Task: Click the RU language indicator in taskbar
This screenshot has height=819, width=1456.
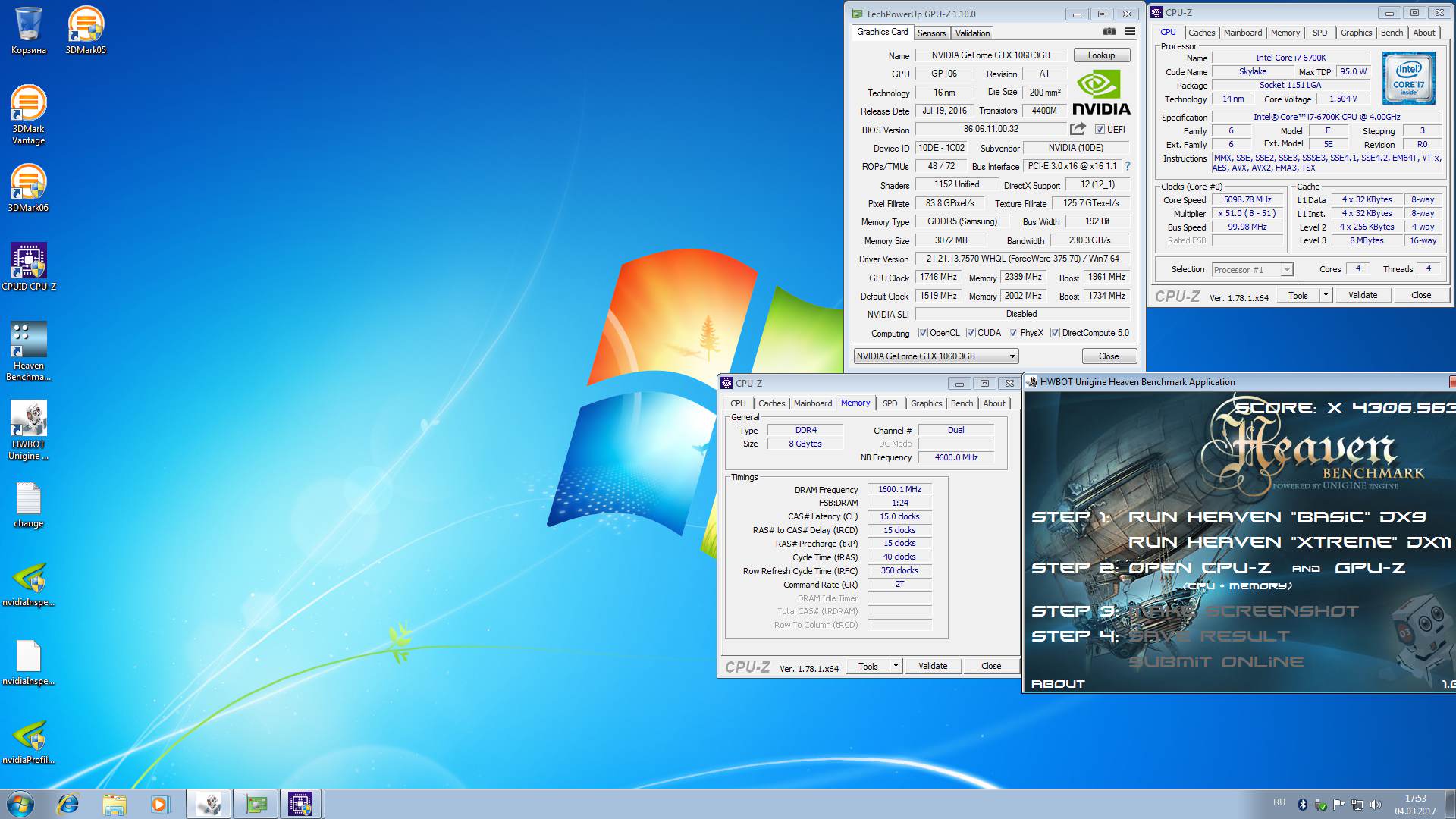Action: pyautogui.click(x=1279, y=802)
